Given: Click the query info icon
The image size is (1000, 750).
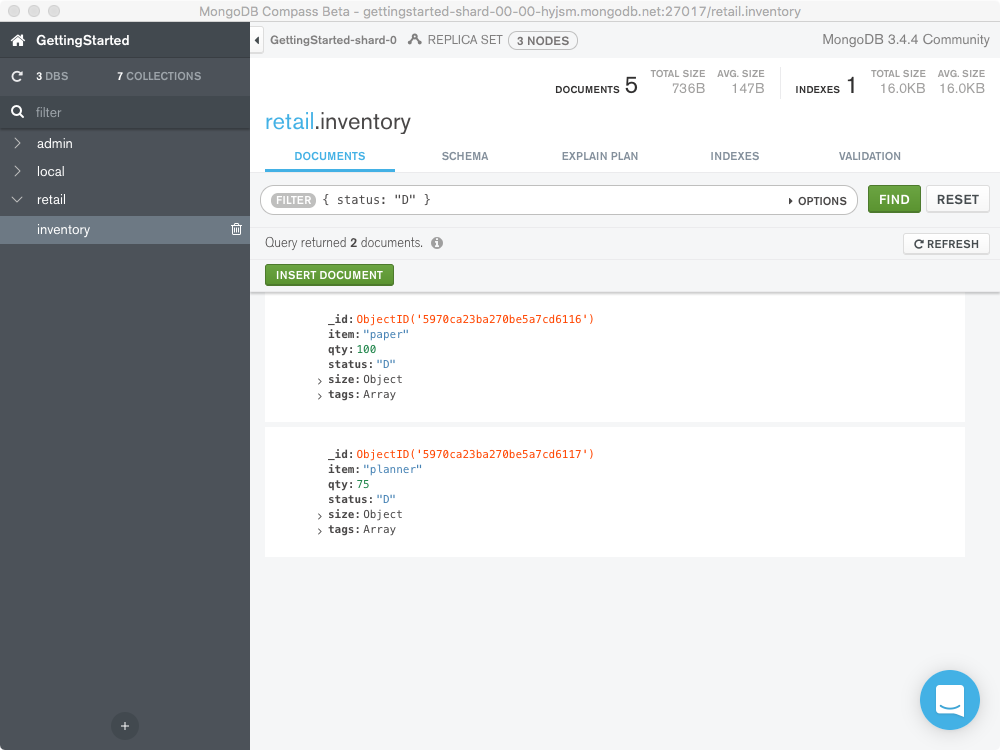Looking at the screenshot, I should pyautogui.click(x=437, y=243).
